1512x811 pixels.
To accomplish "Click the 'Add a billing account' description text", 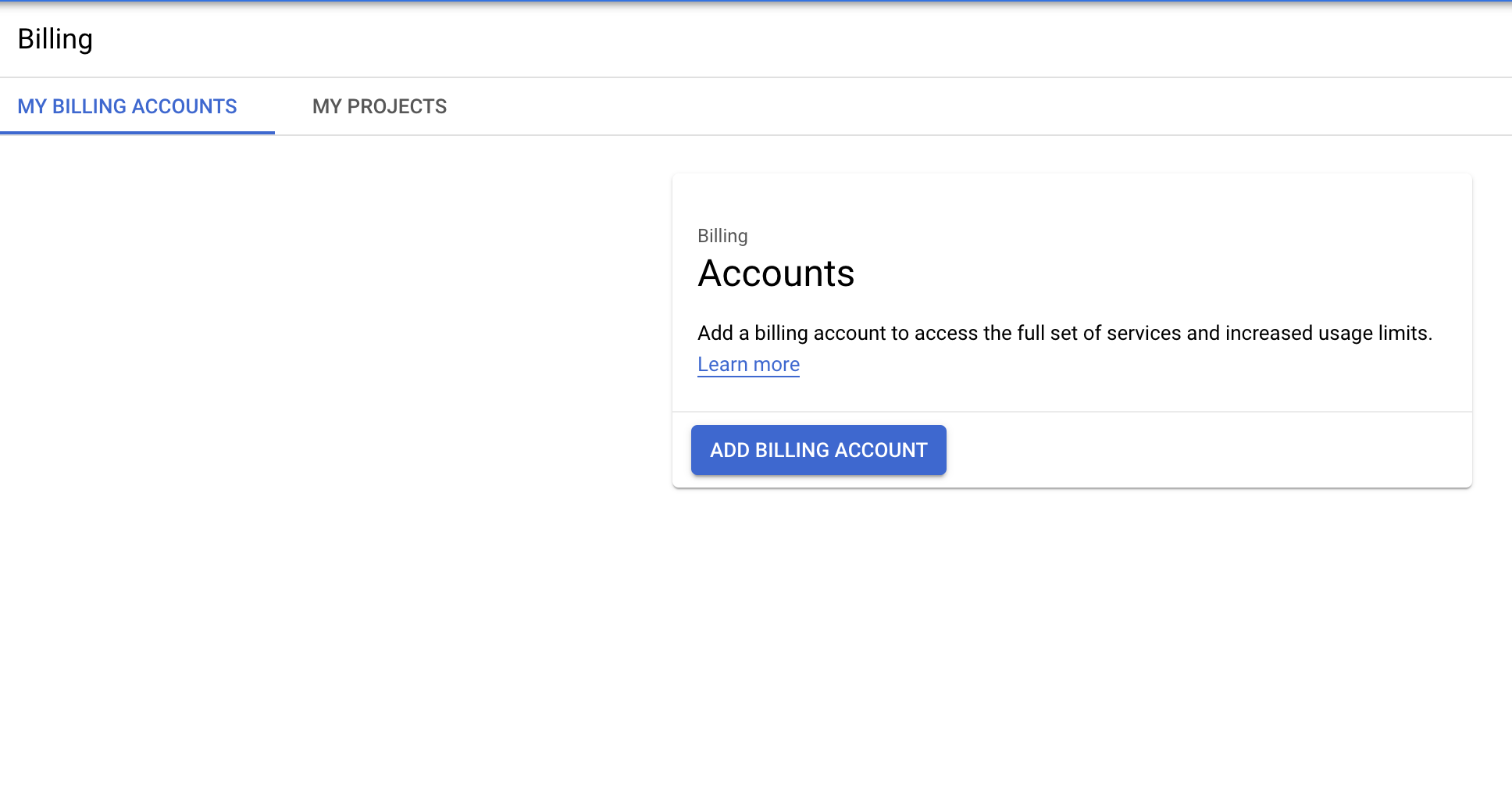I will point(1064,334).
